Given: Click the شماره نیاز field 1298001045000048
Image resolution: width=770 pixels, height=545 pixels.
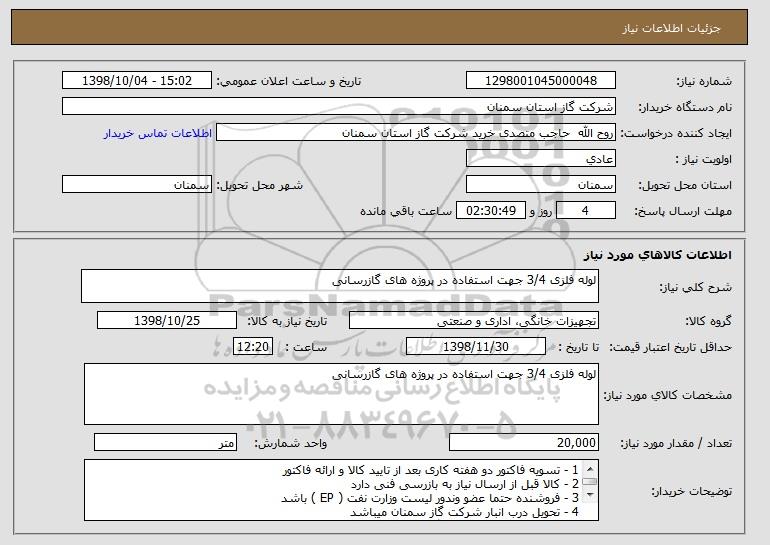Looking at the screenshot, I should click(x=541, y=81).
